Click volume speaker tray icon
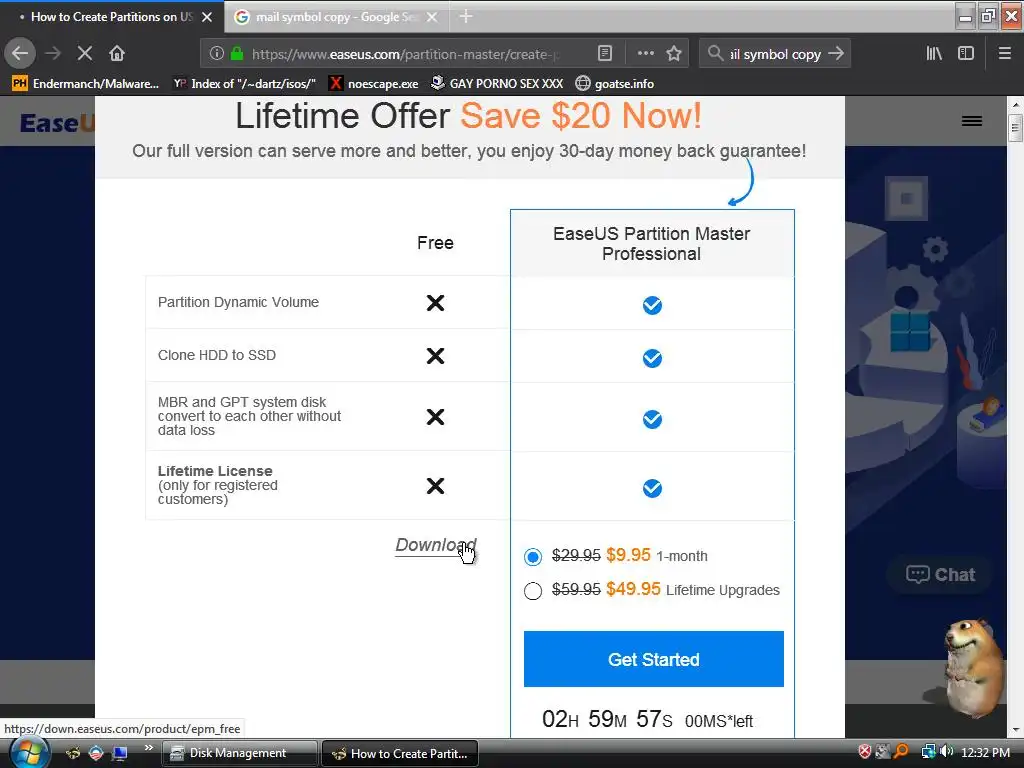Viewport: 1024px width, 768px height. 947,752
